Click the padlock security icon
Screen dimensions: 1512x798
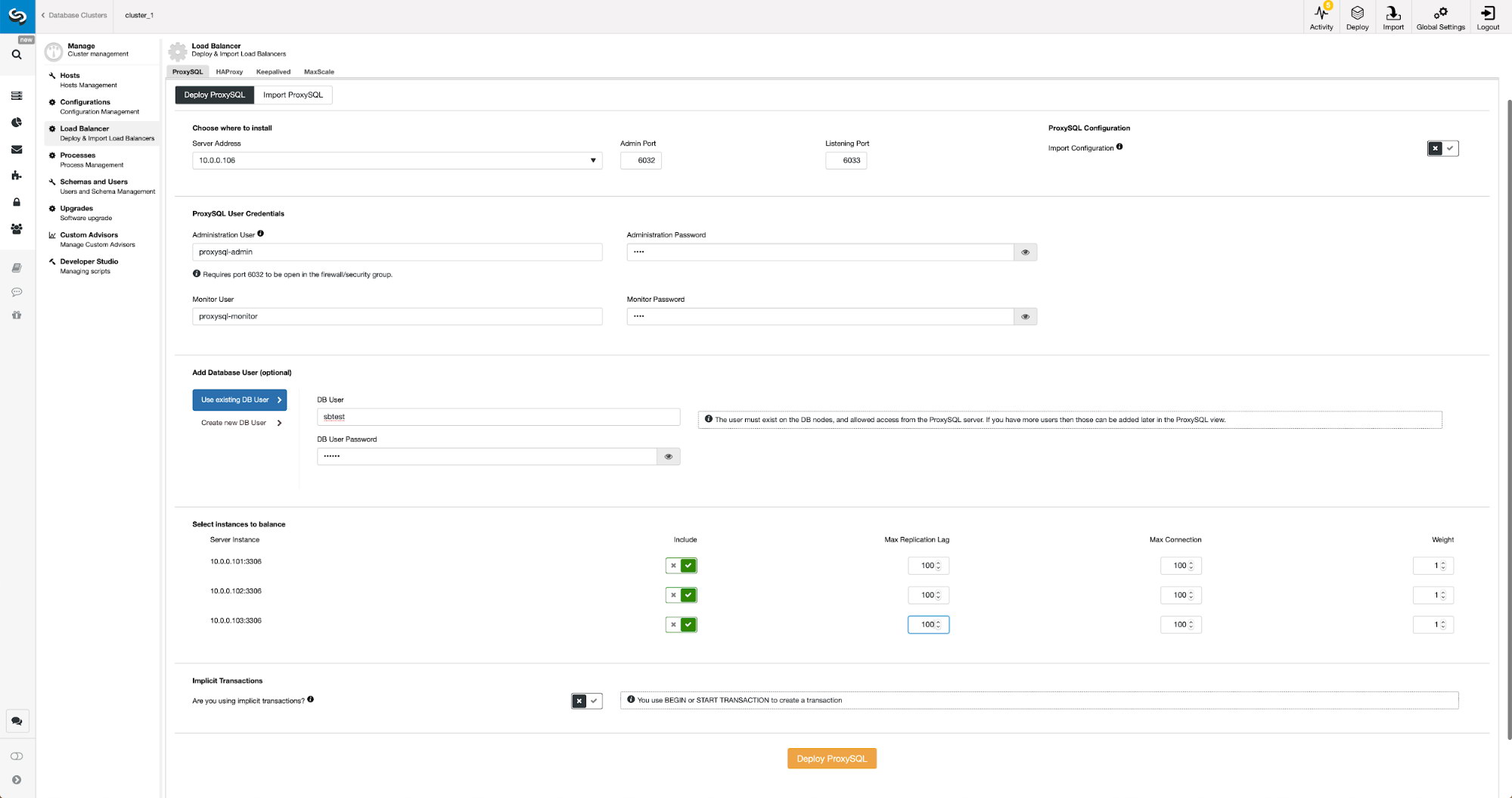point(17,202)
